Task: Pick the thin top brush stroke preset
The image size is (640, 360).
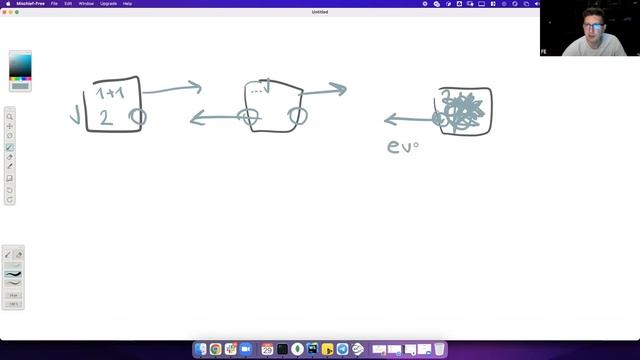Action: tap(13, 265)
